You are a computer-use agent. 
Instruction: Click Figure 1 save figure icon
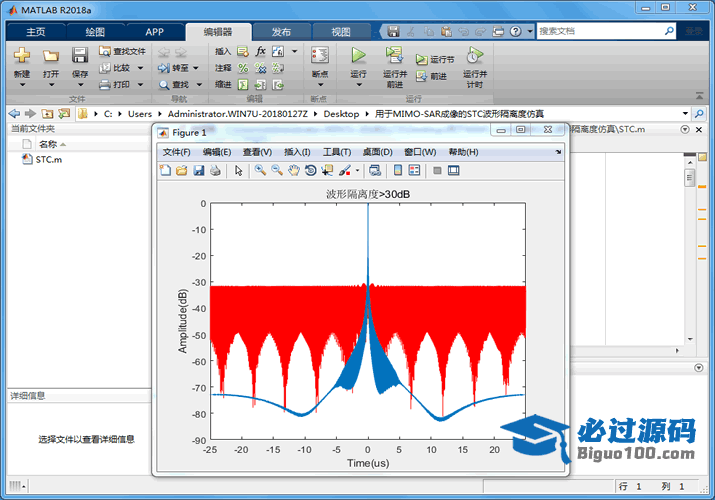[198, 170]
